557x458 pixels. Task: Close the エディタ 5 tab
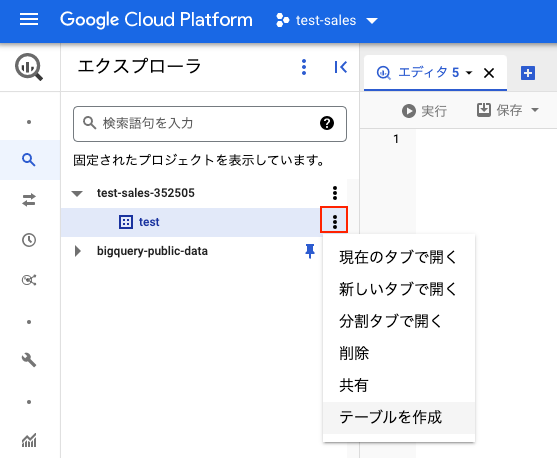[489, 73]
